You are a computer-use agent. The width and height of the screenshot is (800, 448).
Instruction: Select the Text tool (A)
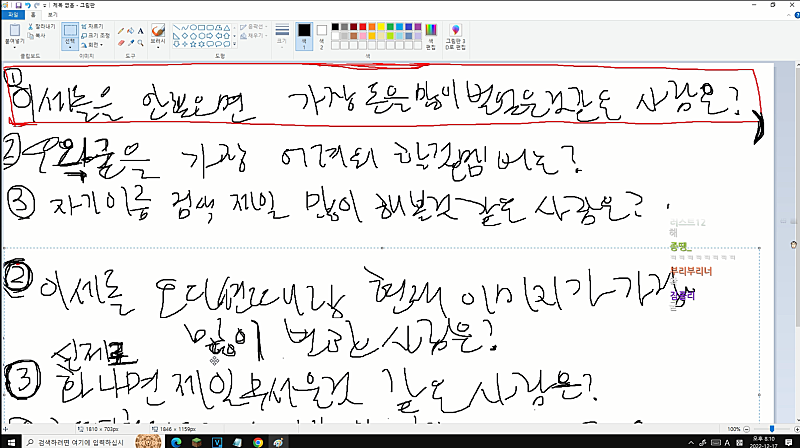140,31
